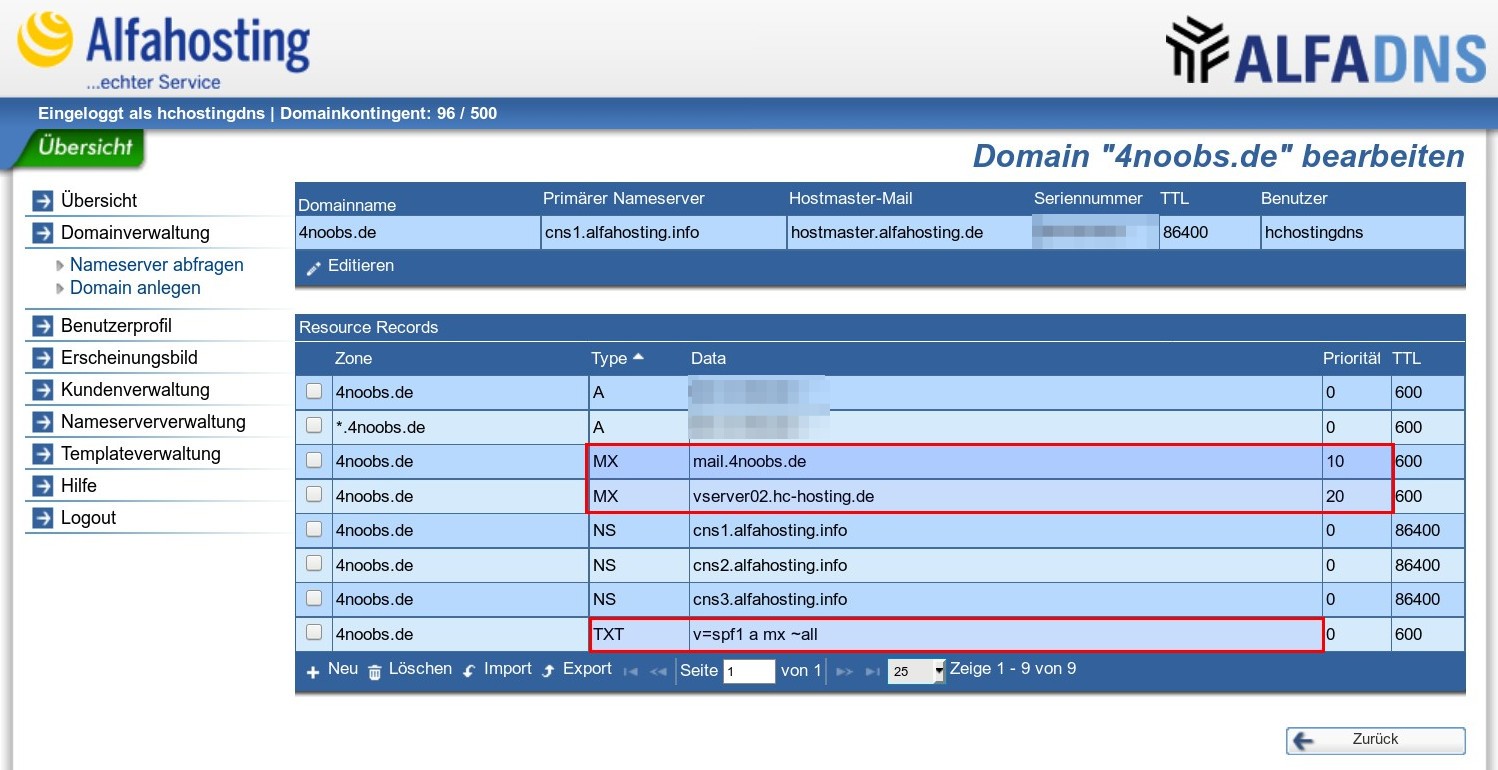The height and width of the screenshot is (770, 1498).
Task: Tick the checkbox for *.4noobs.de A record
Action: pos(314,426)
